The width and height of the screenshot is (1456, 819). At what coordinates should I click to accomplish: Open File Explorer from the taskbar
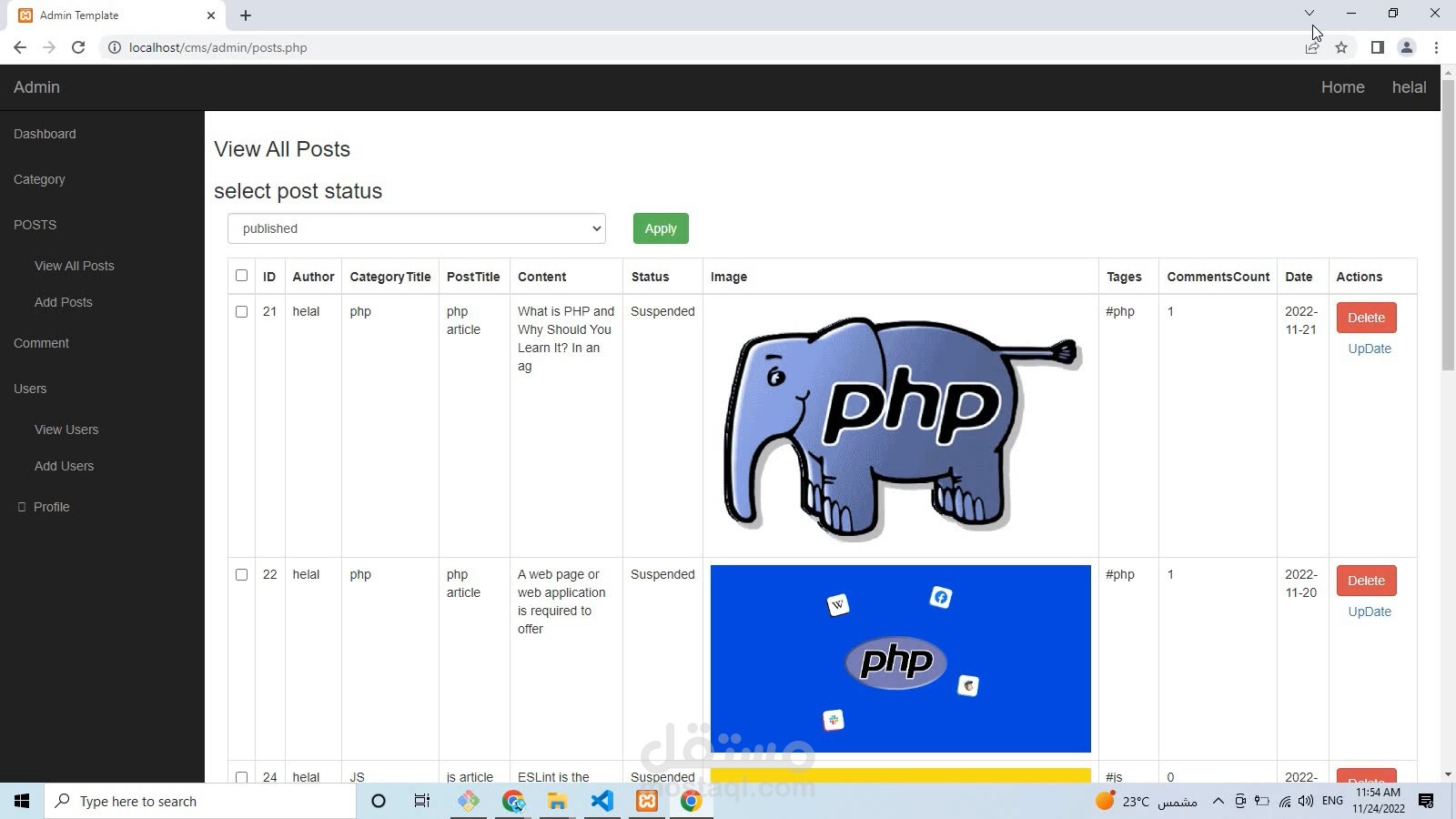[x=557, y=801]
